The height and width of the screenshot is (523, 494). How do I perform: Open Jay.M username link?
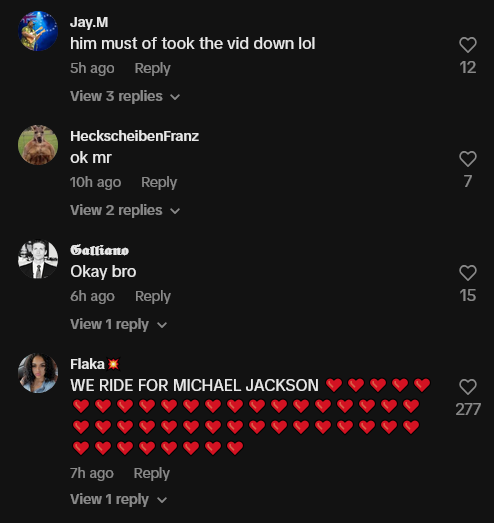coord(89,23)
